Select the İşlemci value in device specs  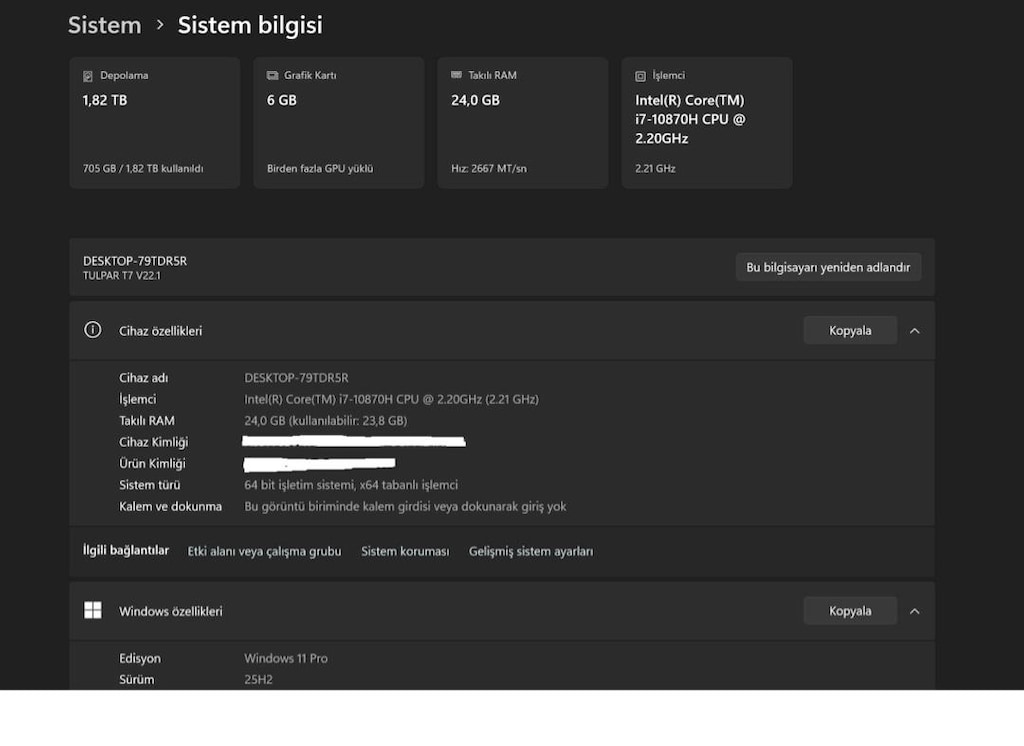tap(391, 399)
